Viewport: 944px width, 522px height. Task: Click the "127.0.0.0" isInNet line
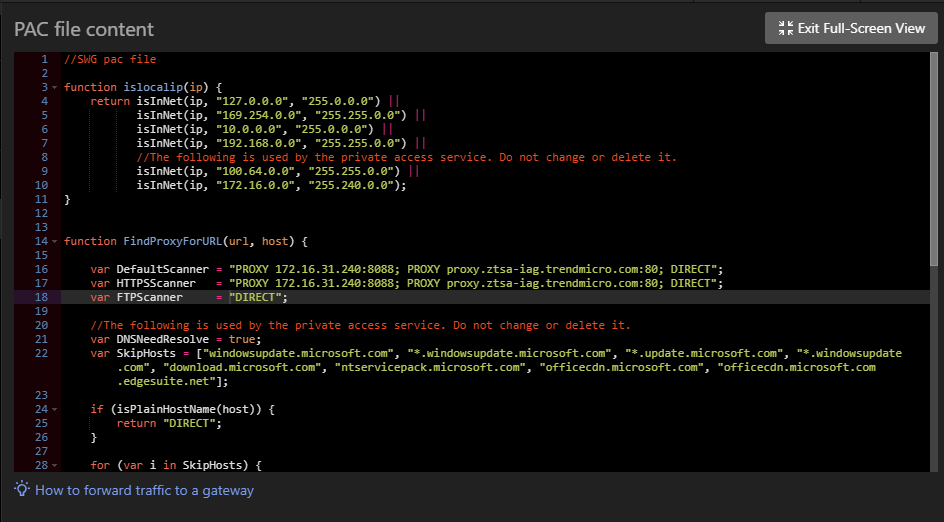(240, 102)
